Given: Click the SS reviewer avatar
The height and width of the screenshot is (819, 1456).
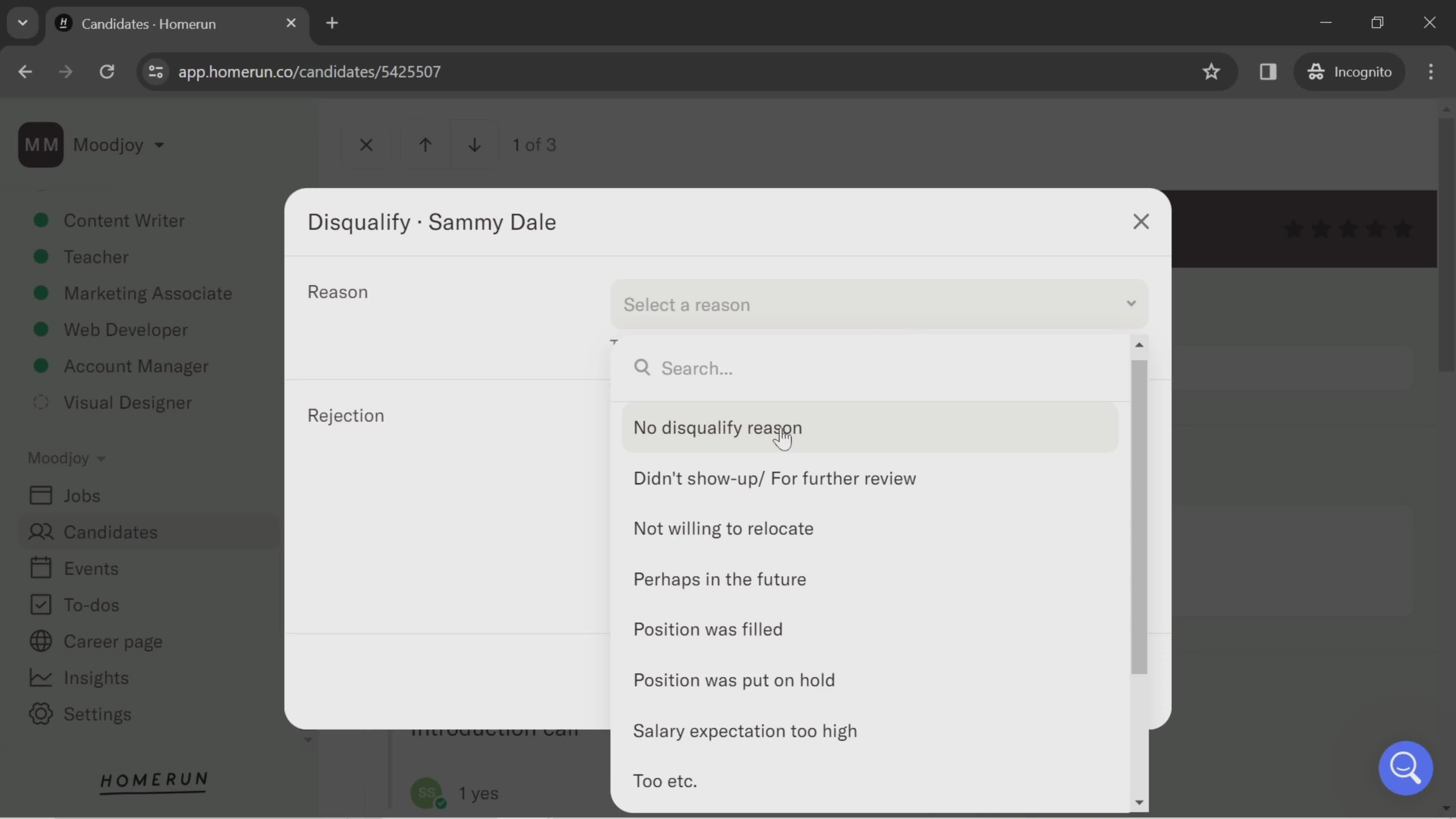Looking at the screenshot, I should pos(427,792).
